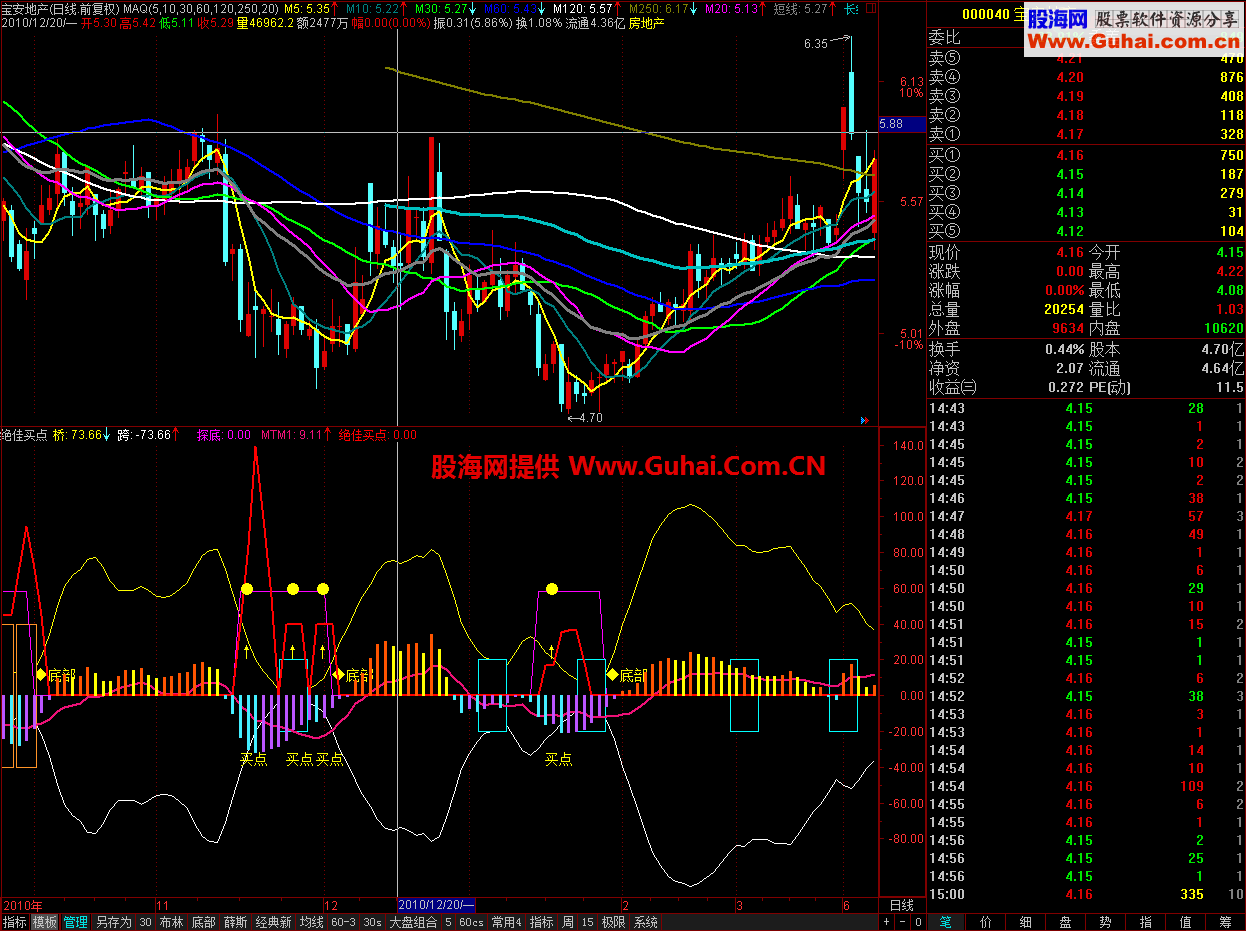Click the 14:54 trade row with volume 109
The image size is (1246, 931).
click(x=1086, y=786)
